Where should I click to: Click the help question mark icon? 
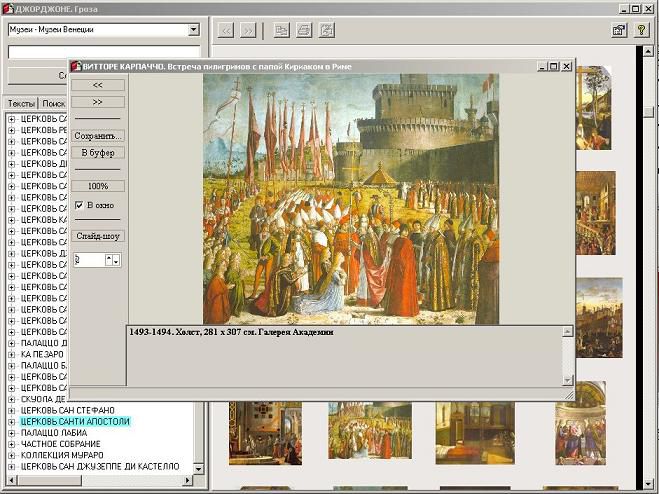tap(641, 30)
